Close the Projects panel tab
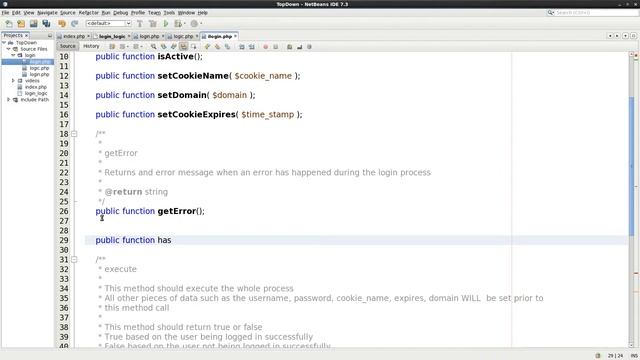The width and height of the screenshot is (640, 360). [26, 36]
